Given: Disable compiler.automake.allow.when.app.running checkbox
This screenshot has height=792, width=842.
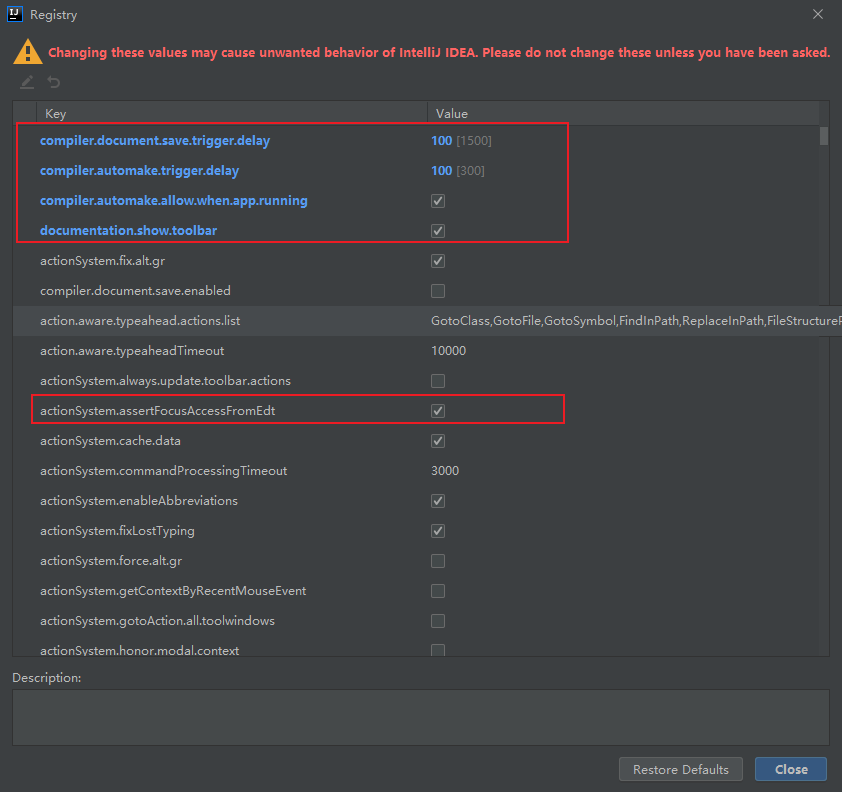Looking at the screenshot, I should pos(438,201).
